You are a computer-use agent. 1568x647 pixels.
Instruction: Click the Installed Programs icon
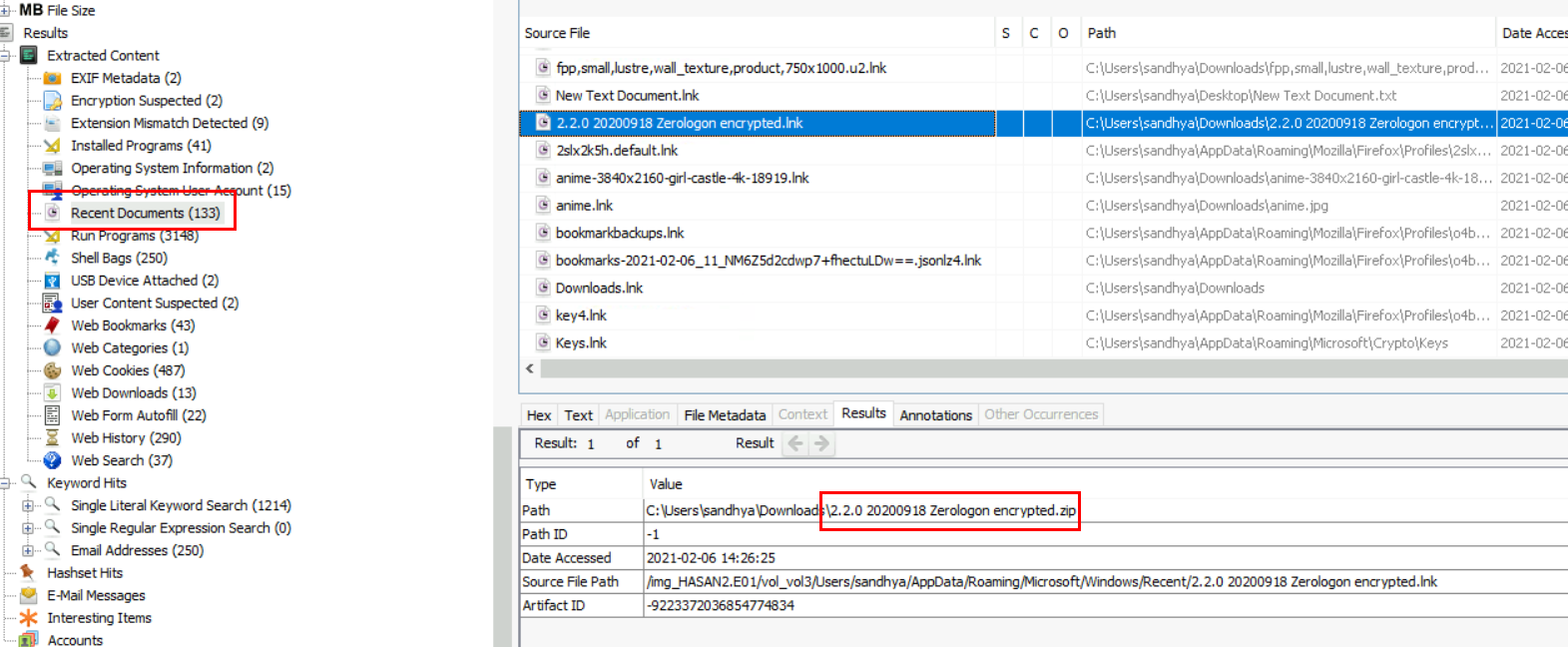point(53,146)
